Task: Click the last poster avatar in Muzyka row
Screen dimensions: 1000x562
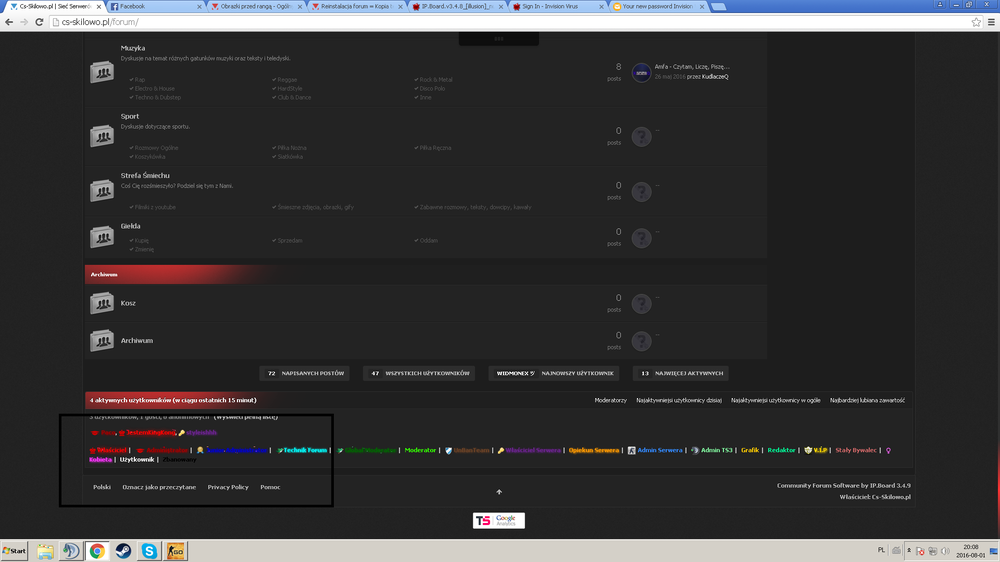Action: pyautogui.click(x=641, y=73)
